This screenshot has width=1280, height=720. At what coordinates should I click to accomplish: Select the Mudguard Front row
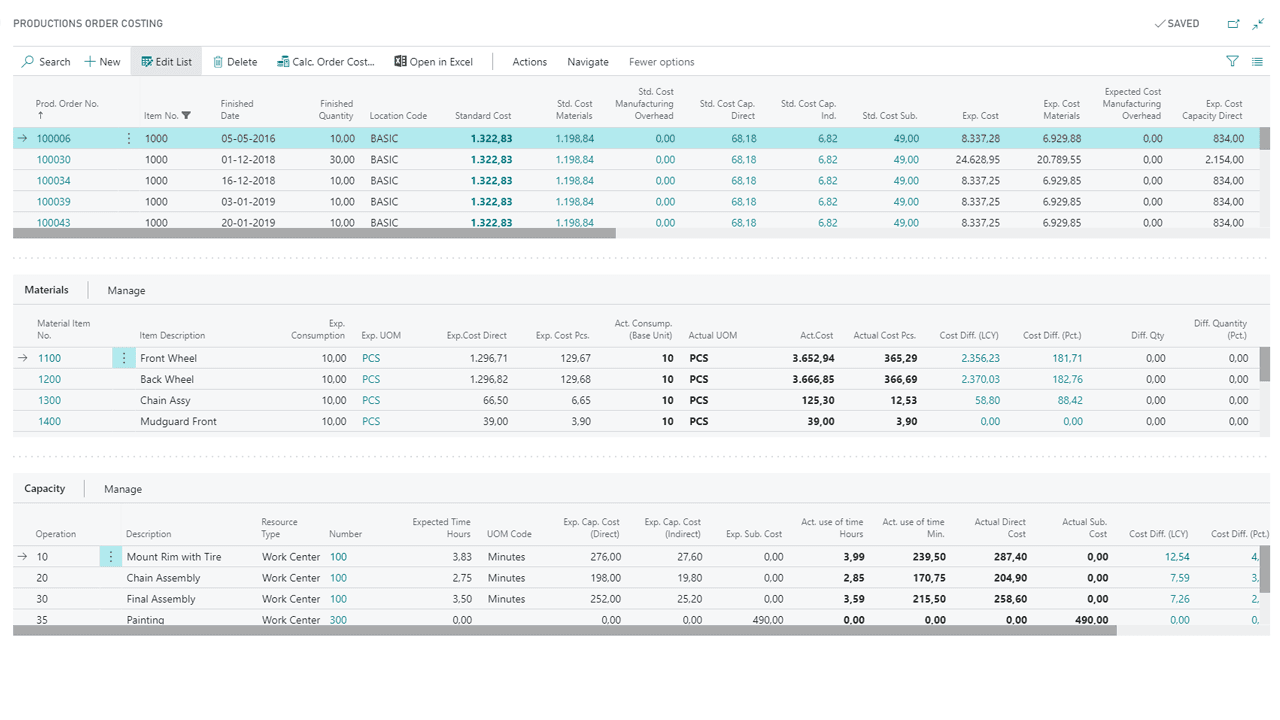click(636, 421)
